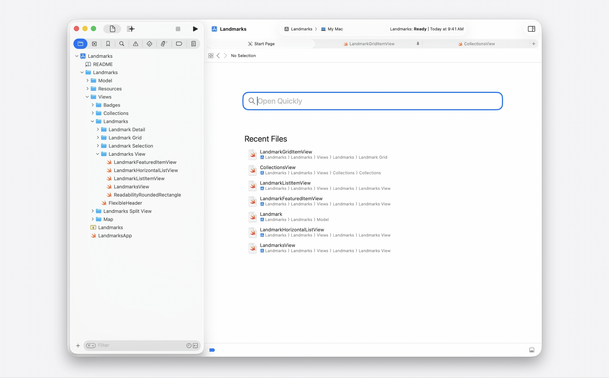The image size is (609, 378).
Task: Select LandmarkHorizontalListView in navigator tree
Action: [x=142, y=170]
